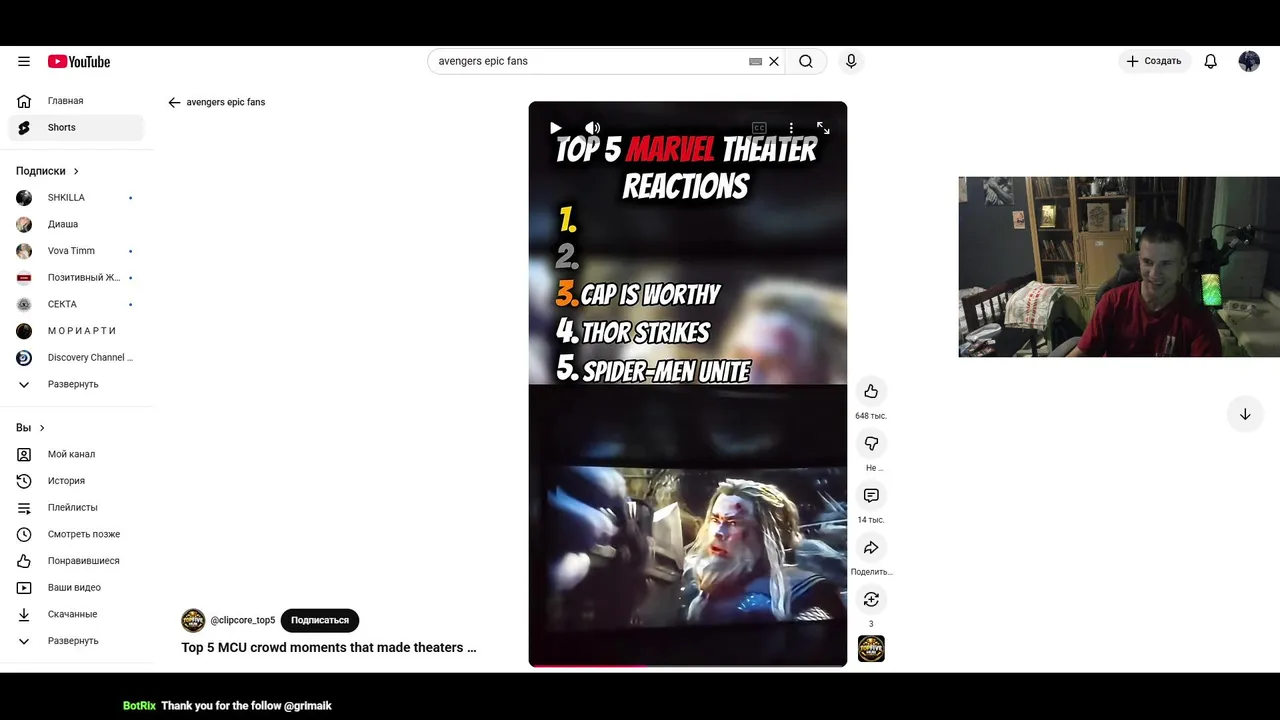The height and width of the screenshot is (720, 1280).
Task: Open Смотреть позже
Action: click(76, 534)
